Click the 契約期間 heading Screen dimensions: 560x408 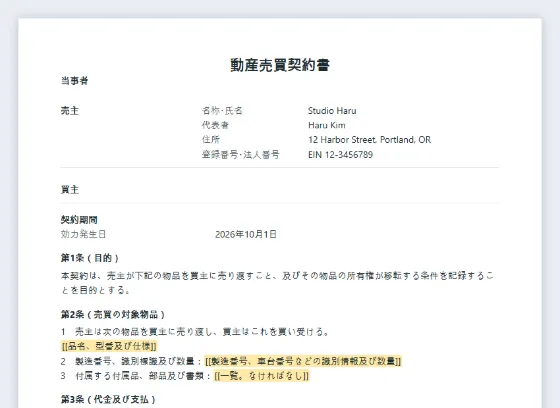79,220
